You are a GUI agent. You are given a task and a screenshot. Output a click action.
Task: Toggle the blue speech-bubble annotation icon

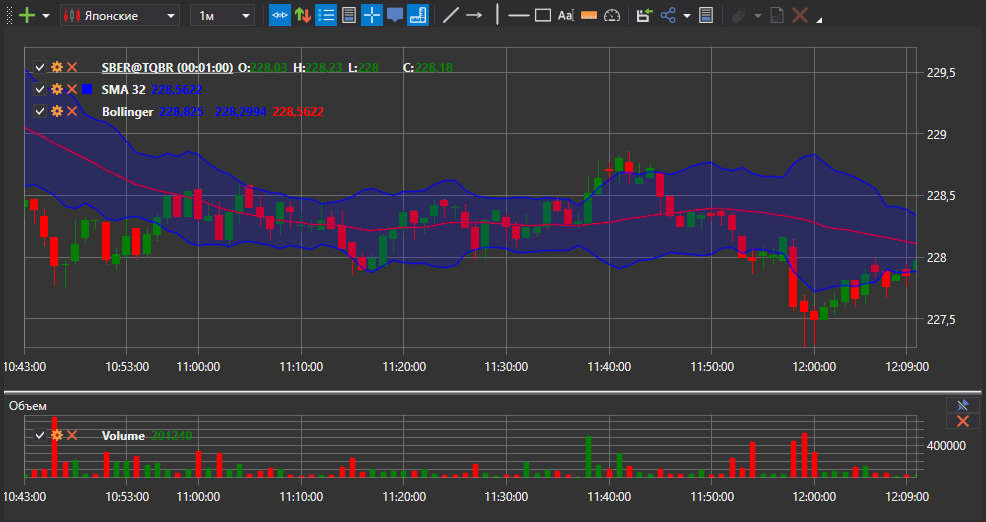coord(395,15)
